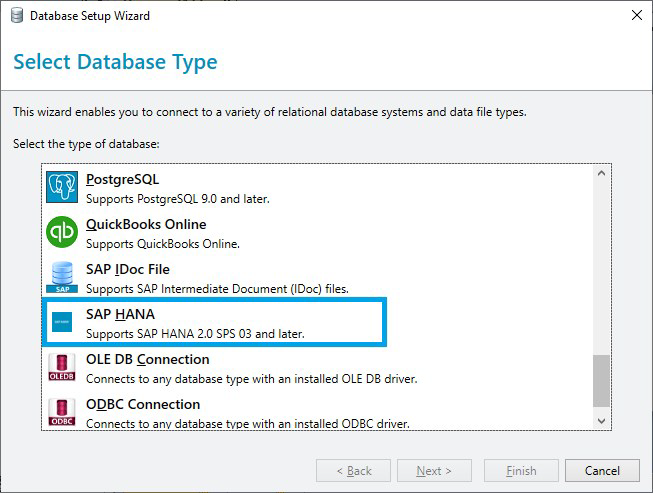Screen dimensions: 653x493
Task: Select the OLEDB connection icon
Action: click(62, 367)
